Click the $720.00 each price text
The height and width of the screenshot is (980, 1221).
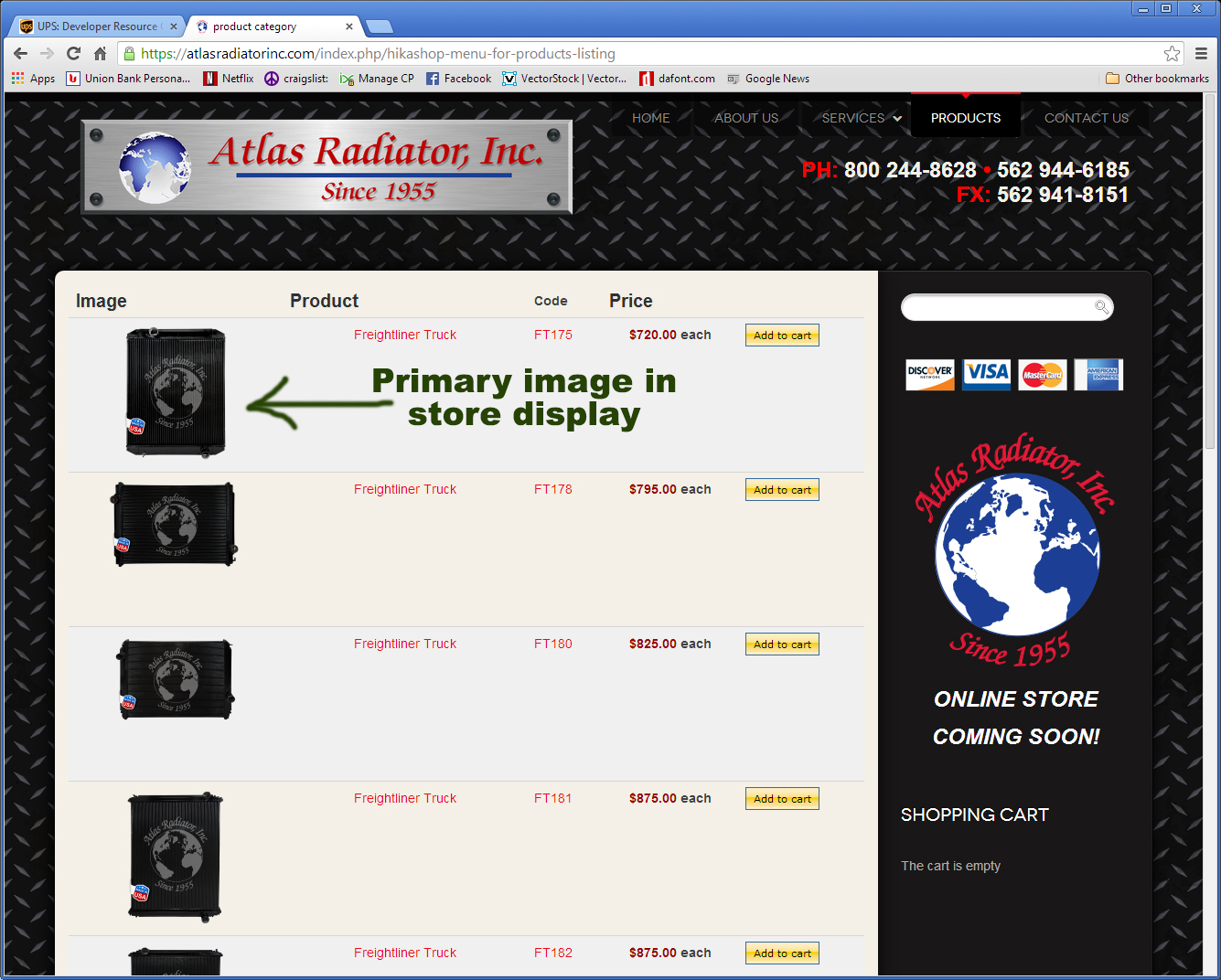[670, 335]
